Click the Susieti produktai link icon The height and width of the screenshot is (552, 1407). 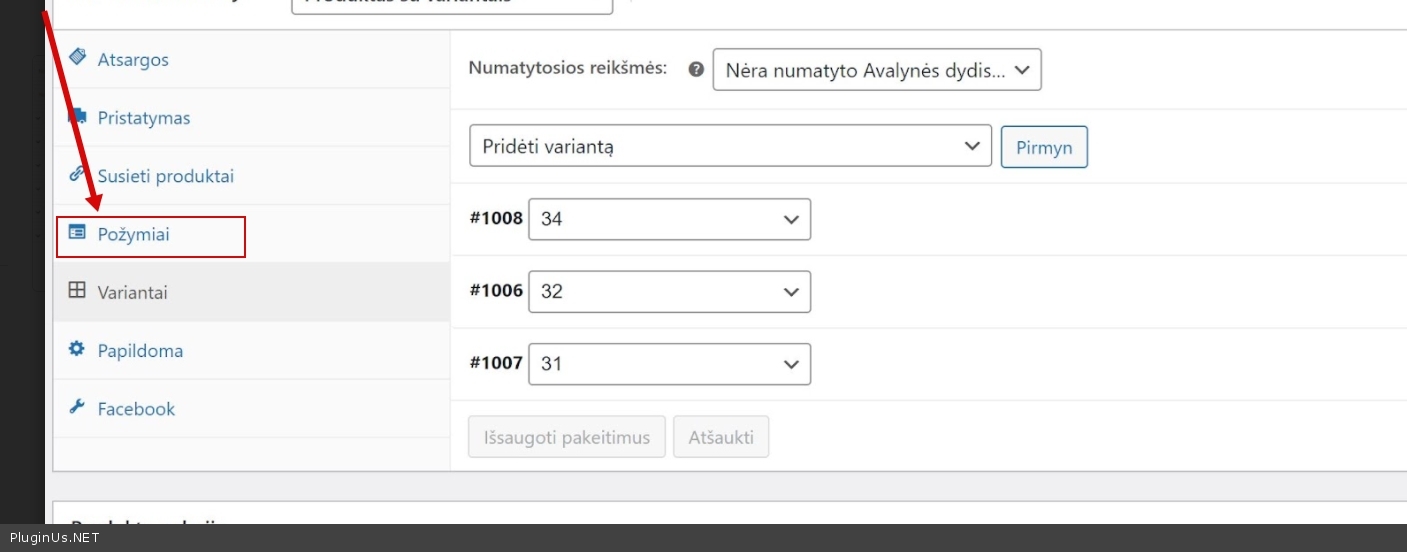(x=77, y=174)
